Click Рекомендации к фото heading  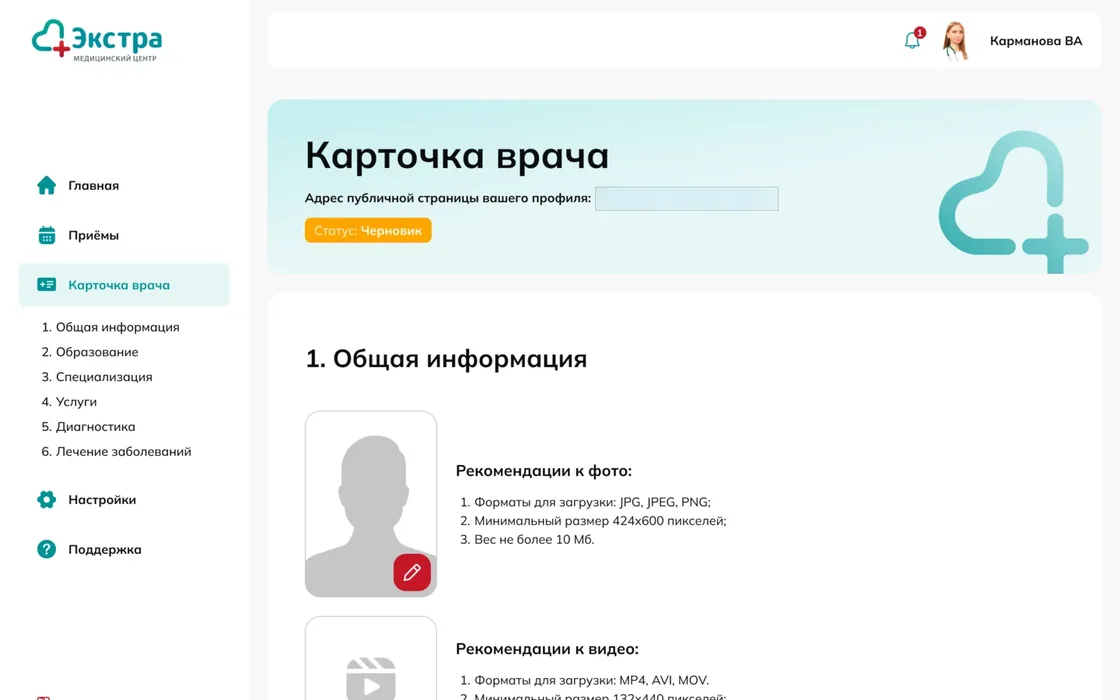[x=544, y=471]
